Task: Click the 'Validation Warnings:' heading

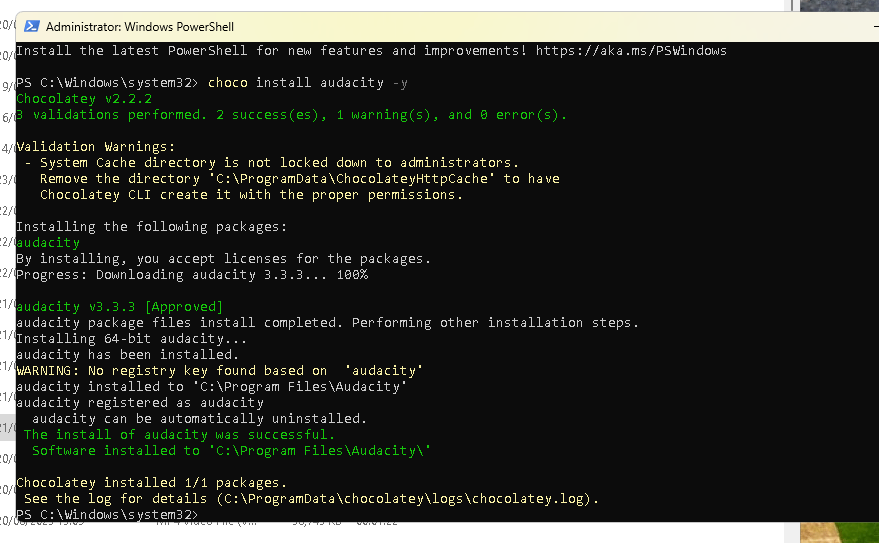Action: coord(96,147)
